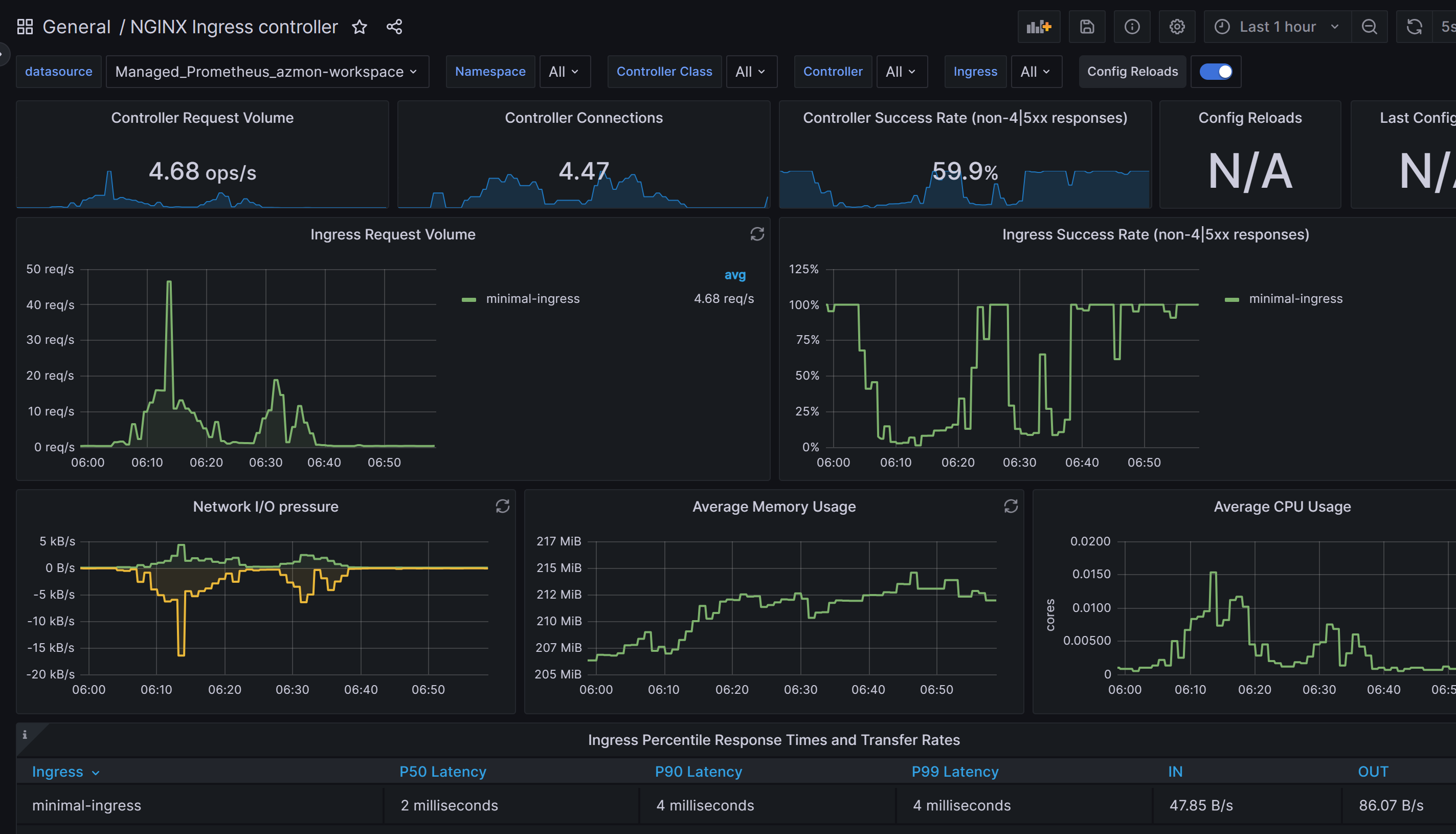Image resolution: width=1456 pixels, height=834 pixels.
Task: Open the Managed_Prometheus_azmon-workspace datasource dropdown
Action: coord(267,71)
